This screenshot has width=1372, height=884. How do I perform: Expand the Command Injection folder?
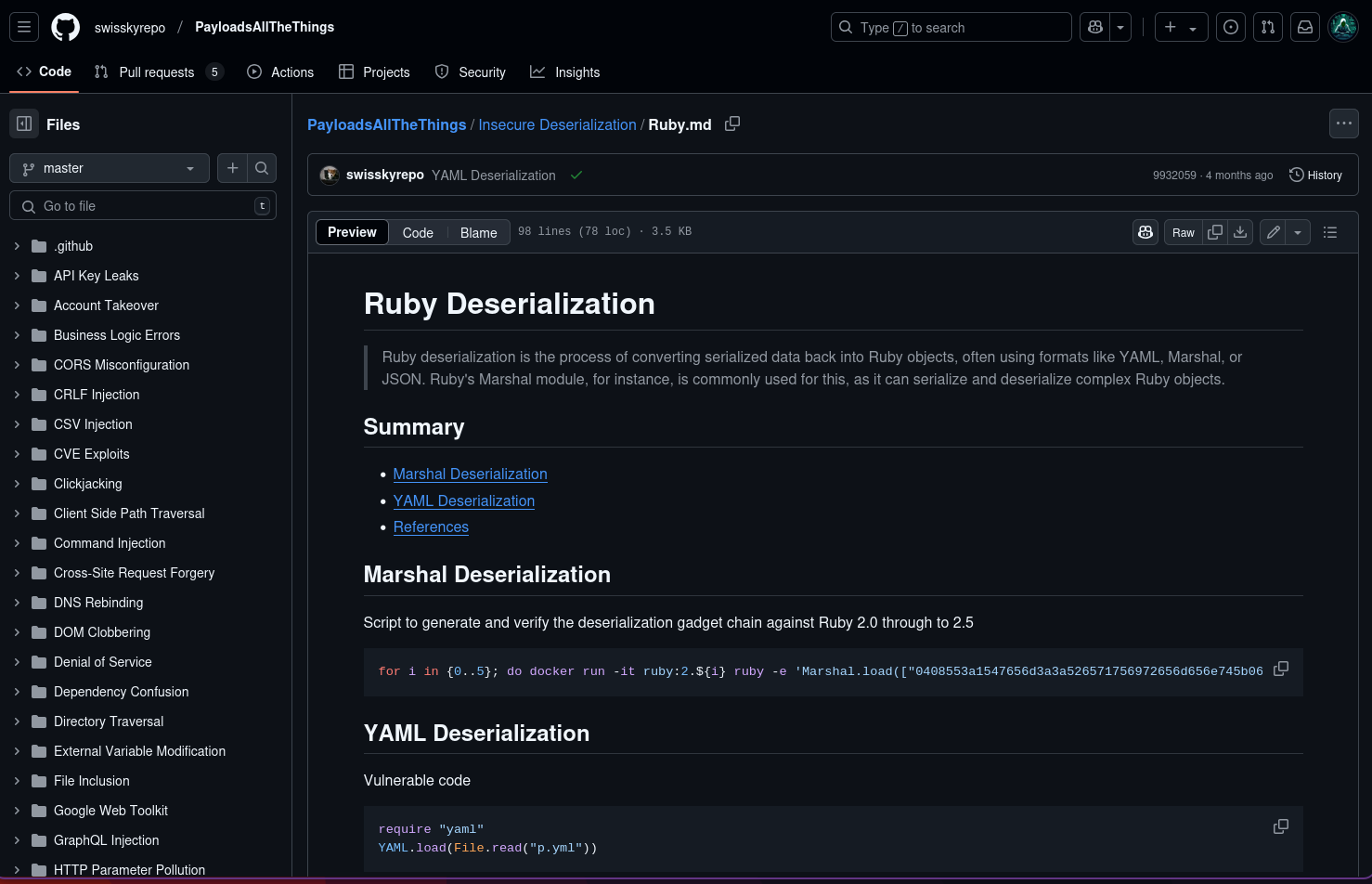[17, 543]
